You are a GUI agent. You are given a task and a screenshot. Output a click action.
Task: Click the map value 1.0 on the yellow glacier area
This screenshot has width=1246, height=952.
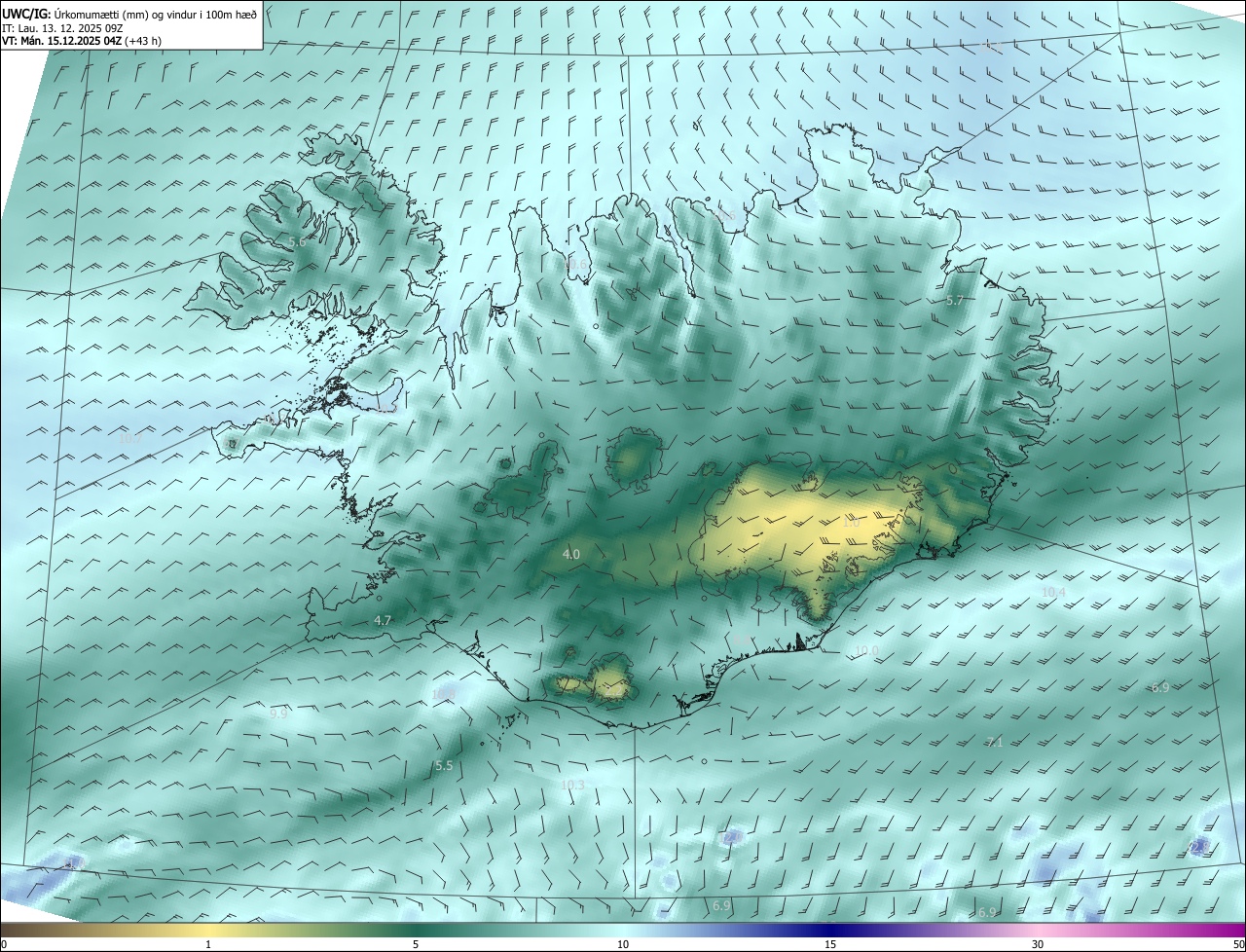(852, 523)
